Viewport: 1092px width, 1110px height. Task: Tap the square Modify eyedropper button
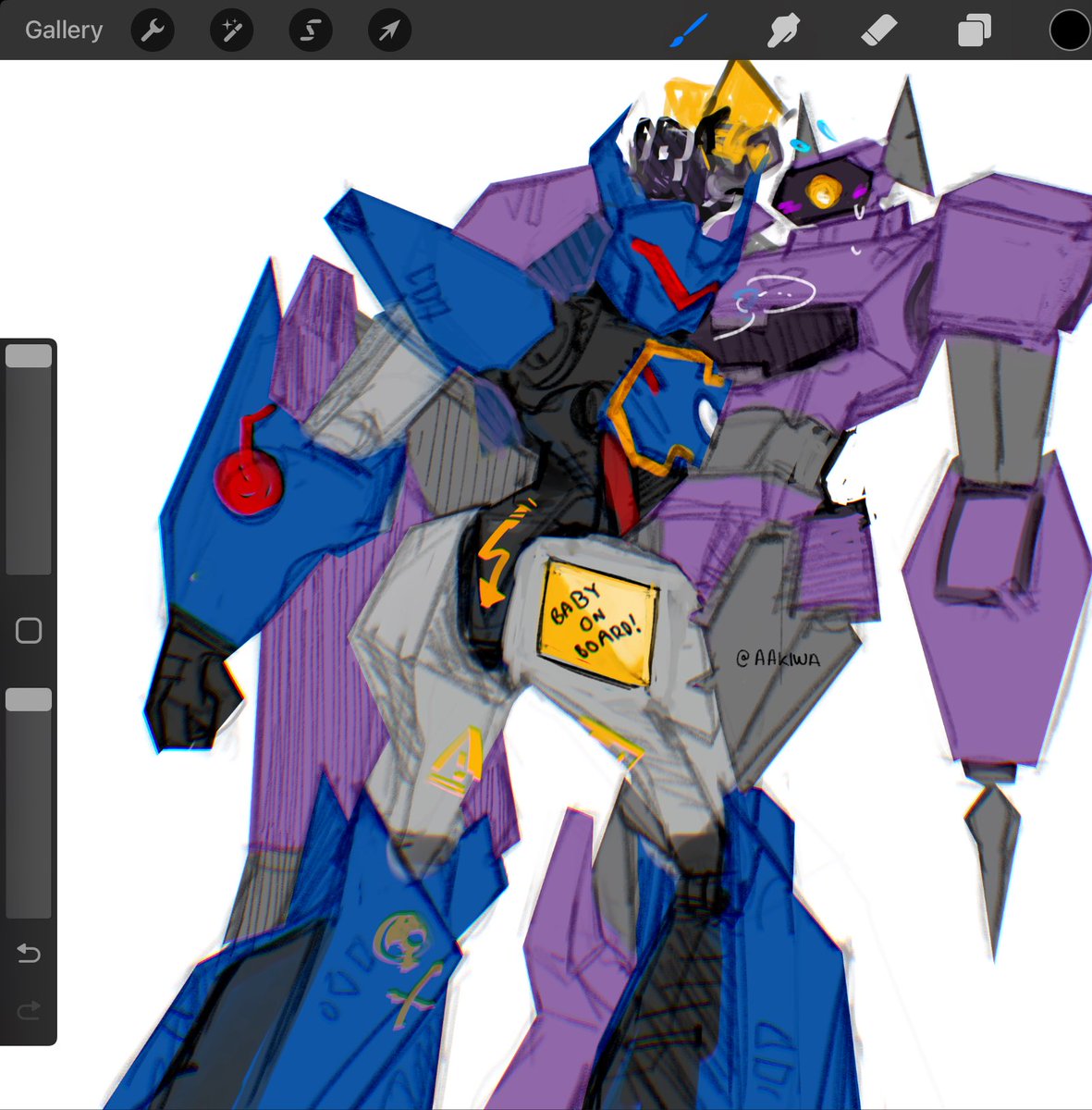tap(29, 631)
